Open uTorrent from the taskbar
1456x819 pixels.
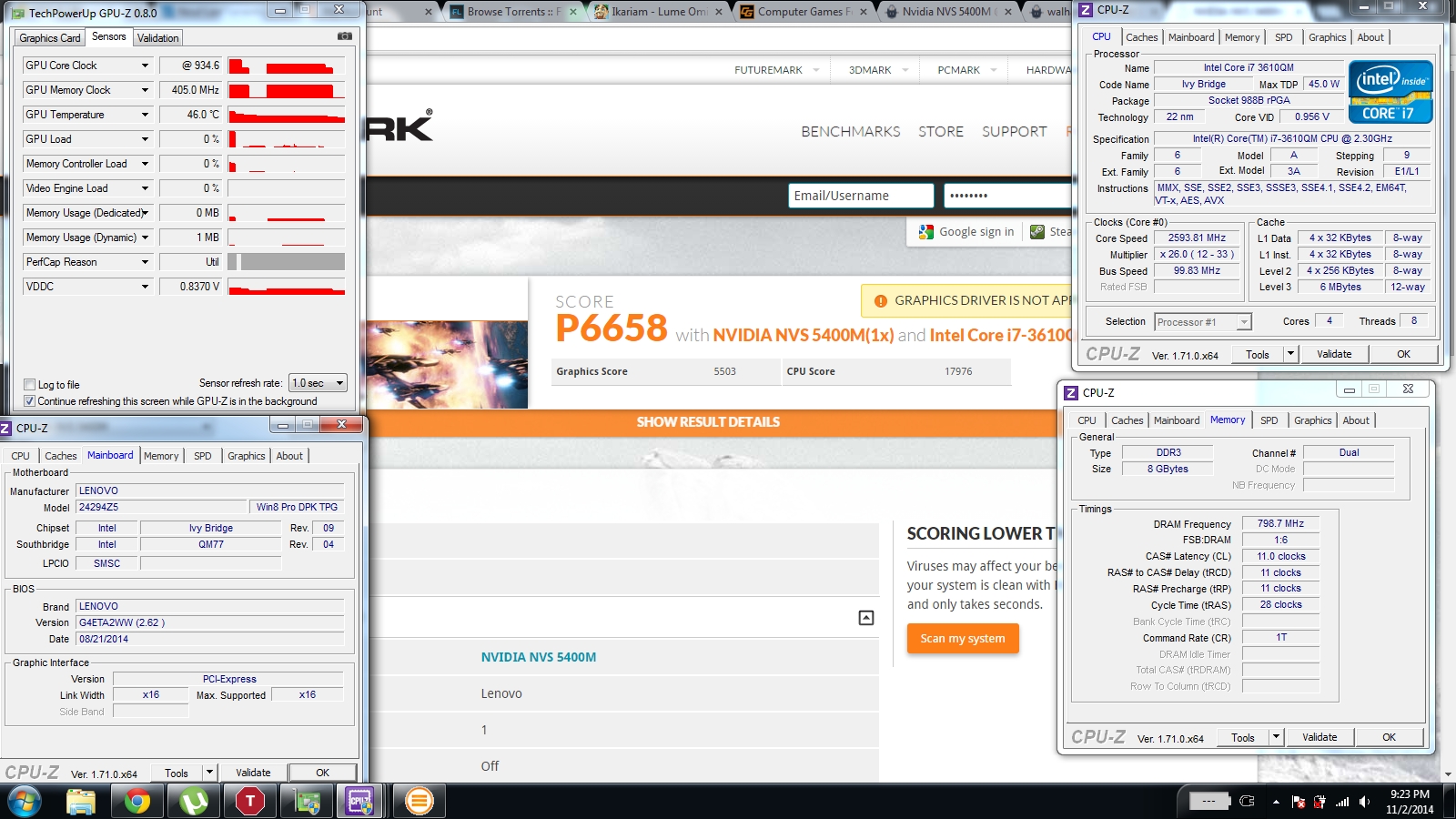(x=194, y=802)
